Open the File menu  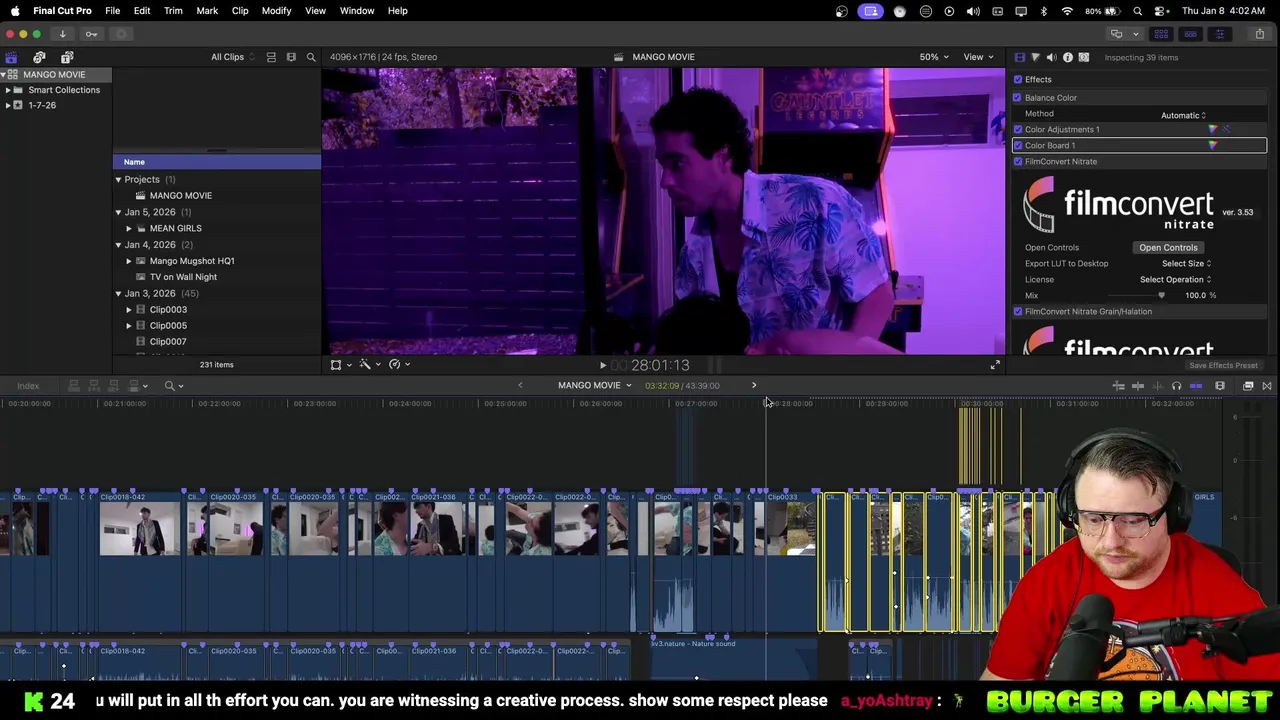[113, 11]
